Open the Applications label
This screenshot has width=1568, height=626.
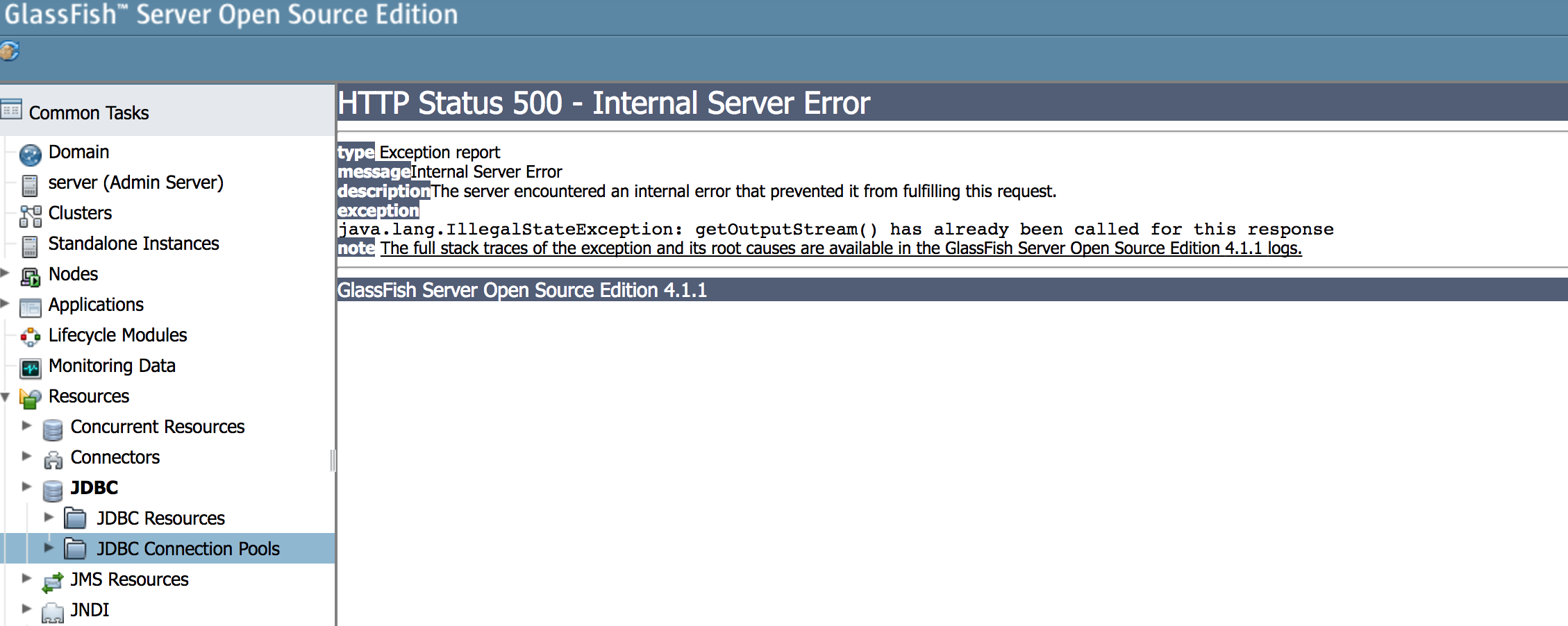[96, 305]
